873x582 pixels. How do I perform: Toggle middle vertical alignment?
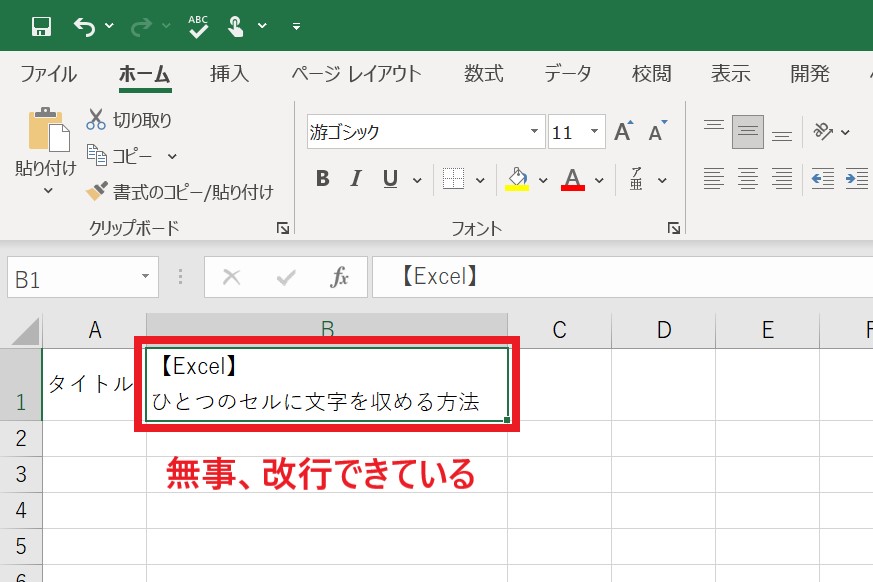pos(748,132)
